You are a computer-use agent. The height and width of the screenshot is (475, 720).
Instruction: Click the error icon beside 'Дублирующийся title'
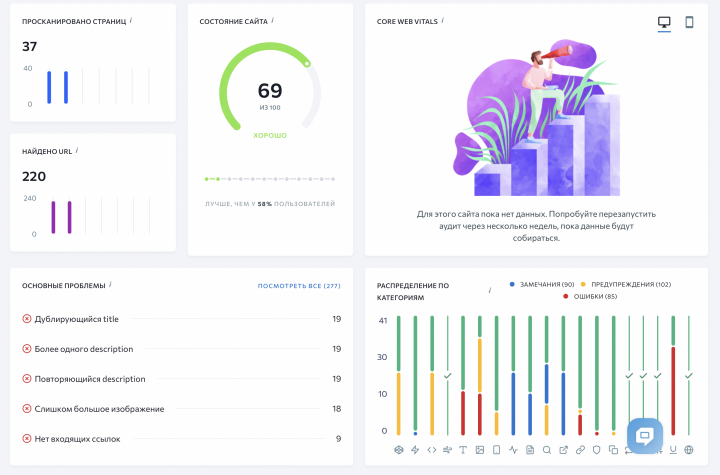[x=27, y=318]
